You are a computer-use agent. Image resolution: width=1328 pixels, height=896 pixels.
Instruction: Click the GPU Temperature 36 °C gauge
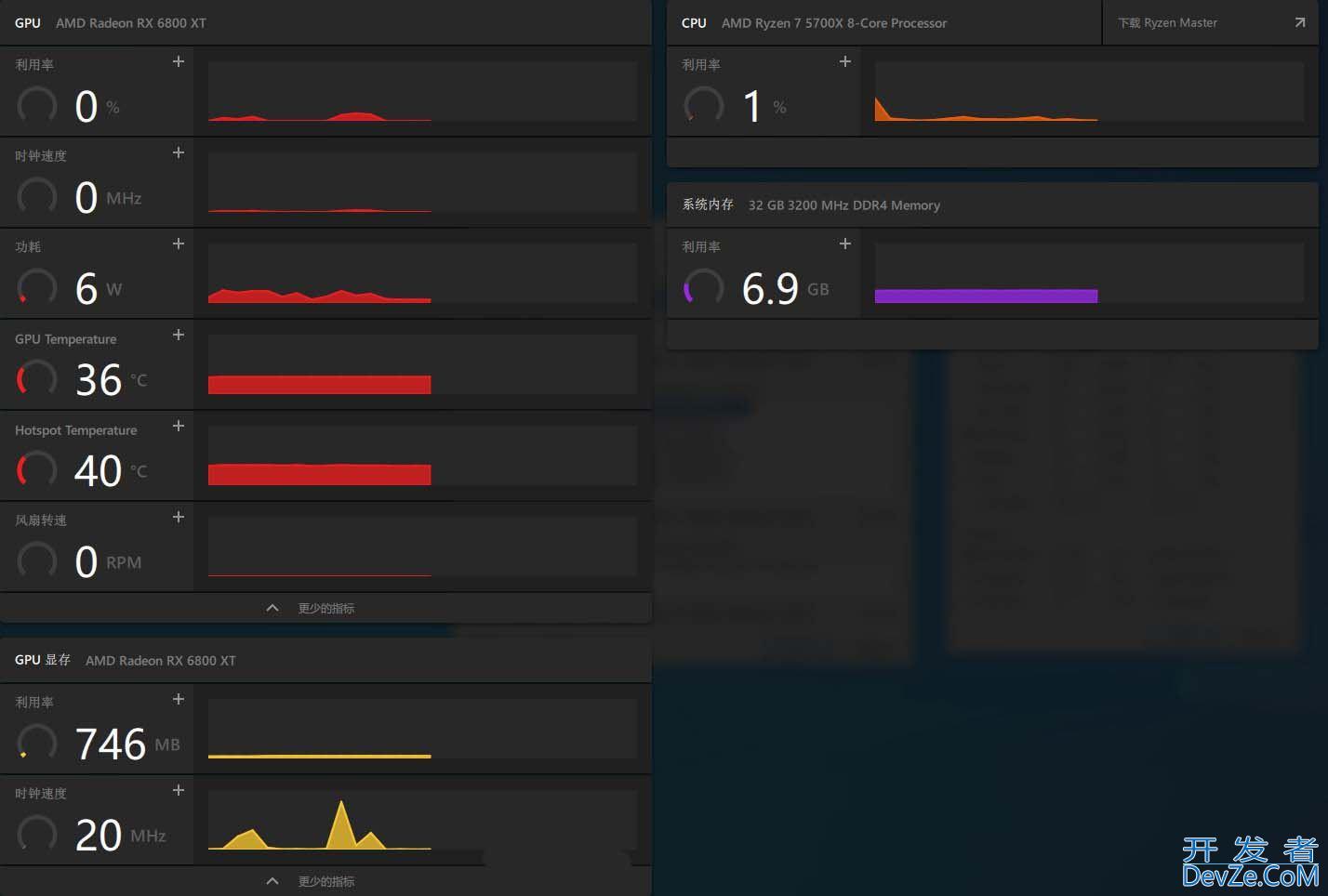point(37,378)
